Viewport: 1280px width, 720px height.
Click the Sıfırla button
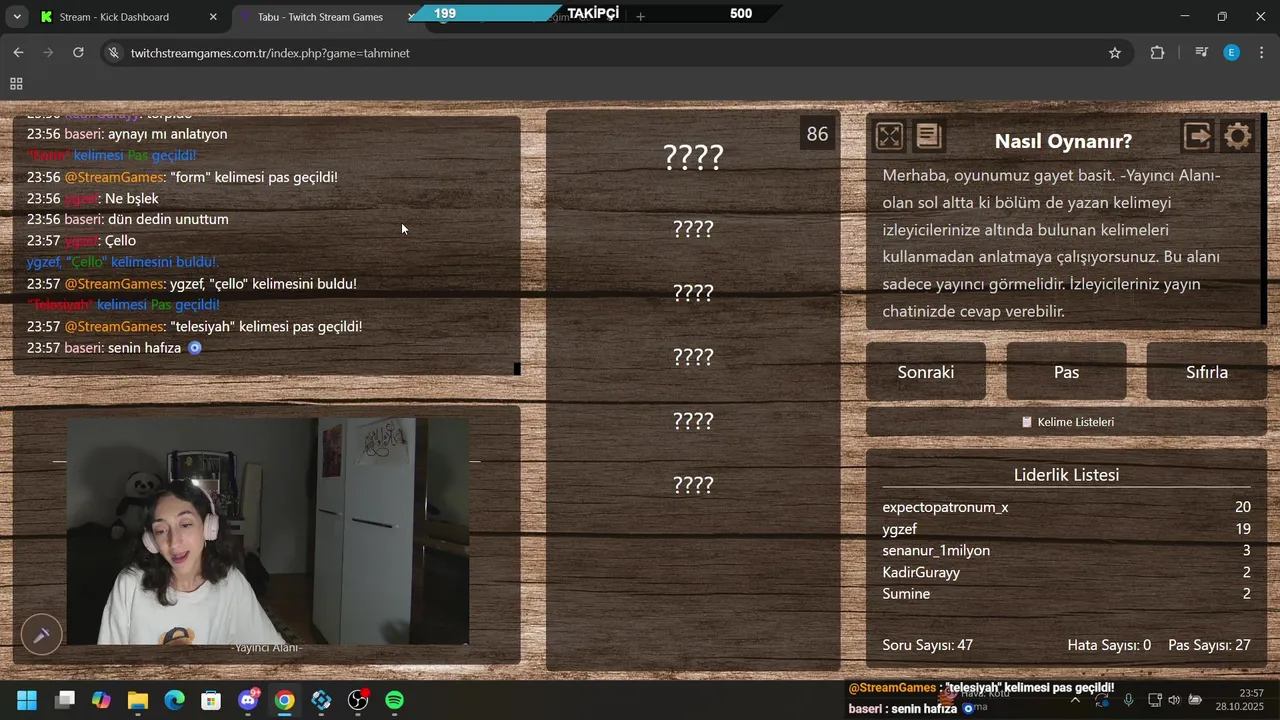click(x=1207, y=372)
